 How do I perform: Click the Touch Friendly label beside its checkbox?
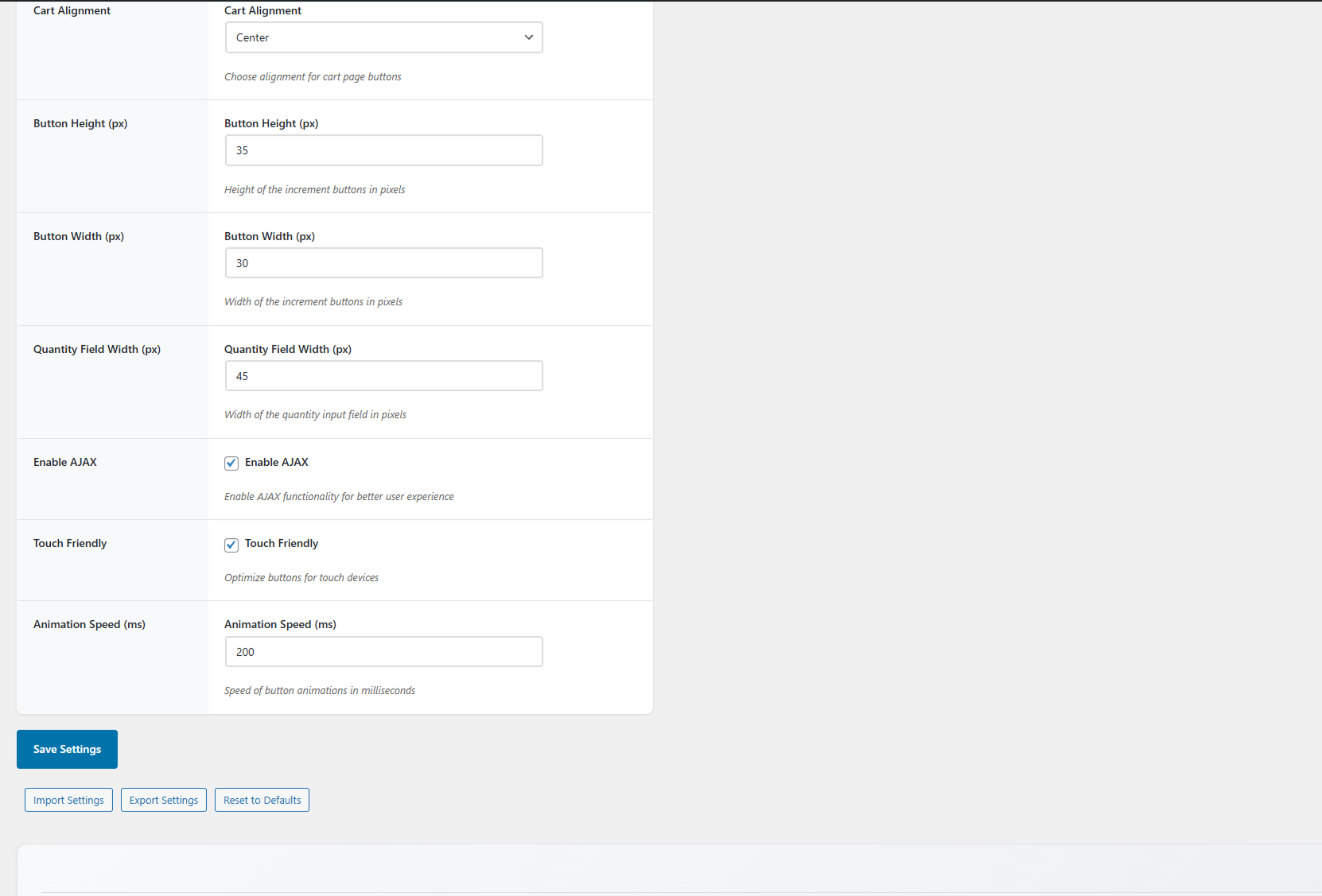pos(281,543)
